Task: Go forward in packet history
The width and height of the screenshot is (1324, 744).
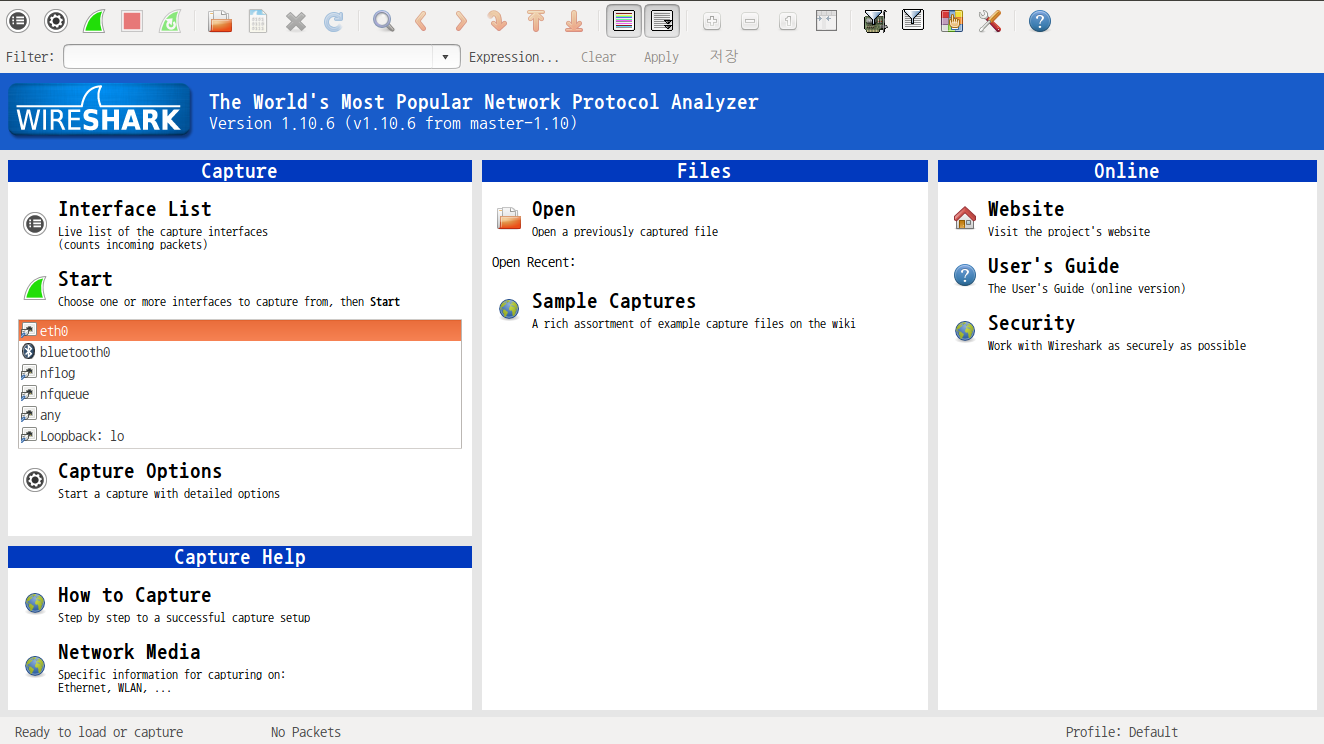Action: 459,21
